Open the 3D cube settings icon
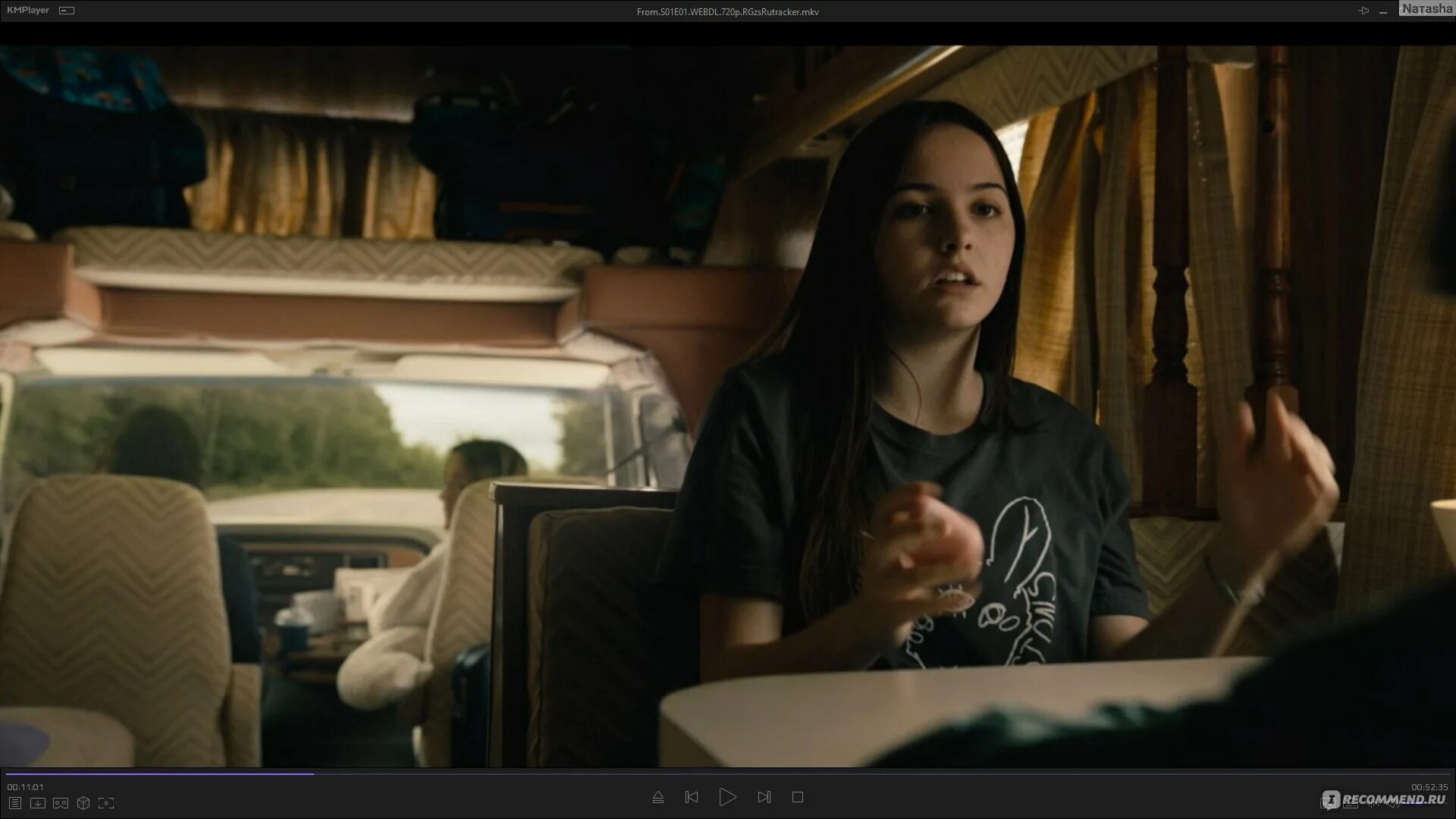 [83, 803]
